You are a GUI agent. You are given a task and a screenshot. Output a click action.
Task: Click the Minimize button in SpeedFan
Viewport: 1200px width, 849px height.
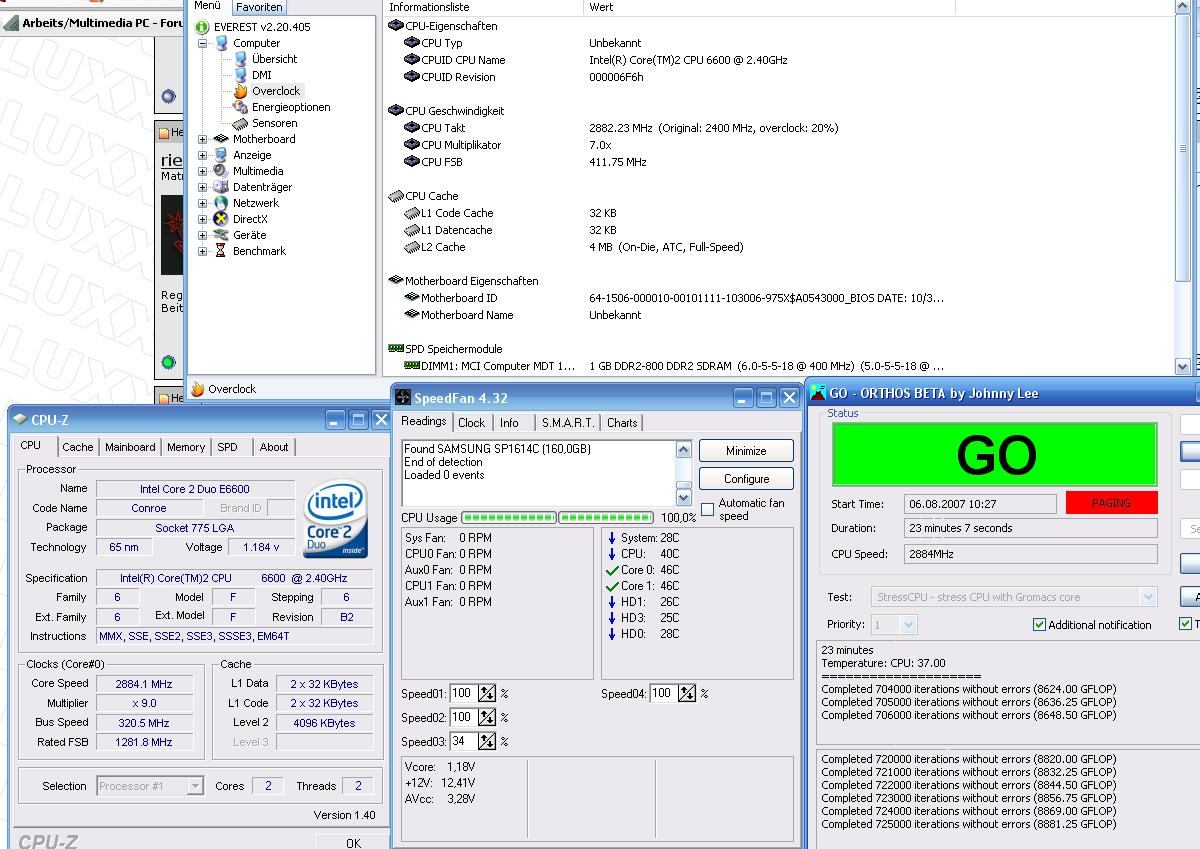746,451
